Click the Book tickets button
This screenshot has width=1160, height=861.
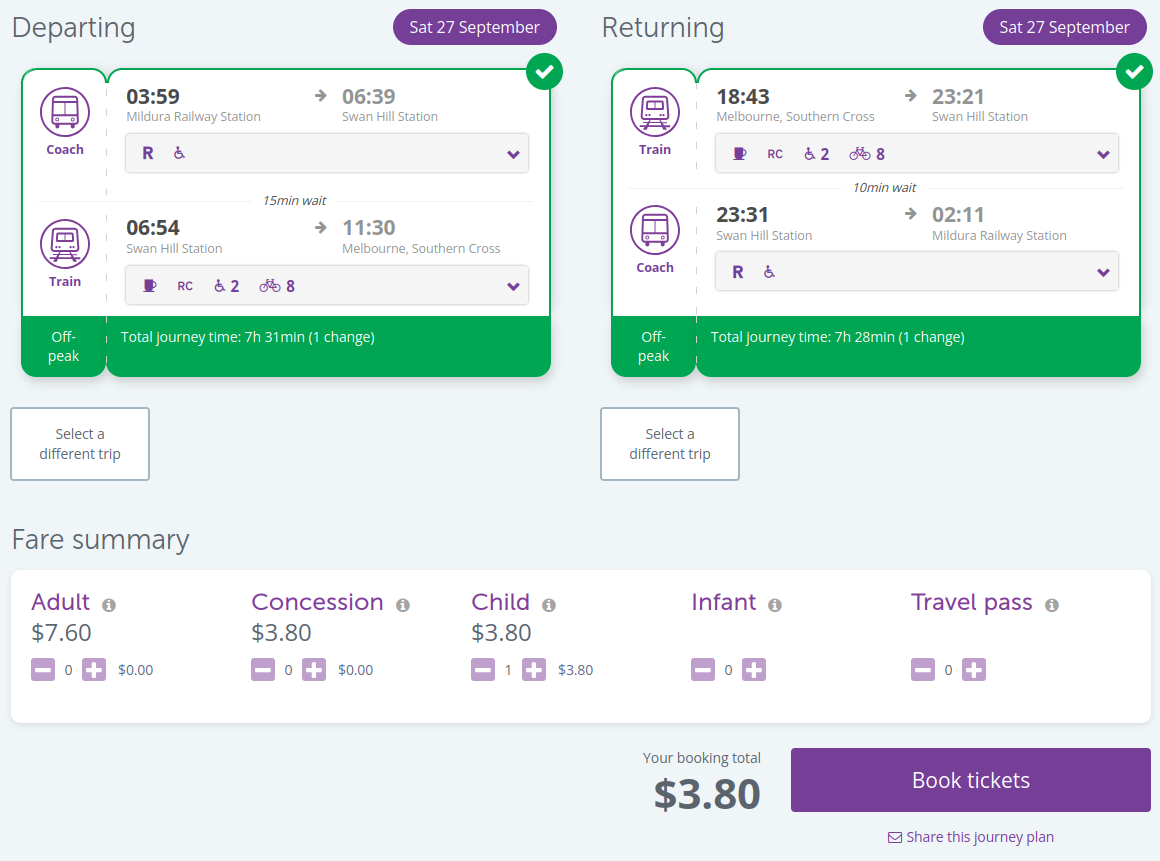tap(971, 780)
